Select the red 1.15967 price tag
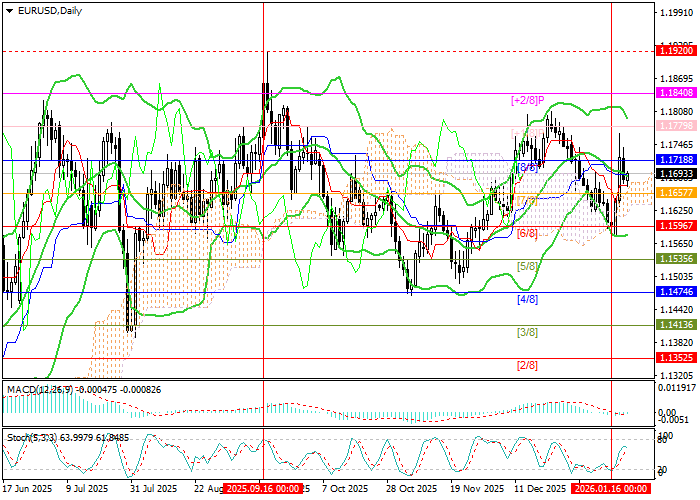The image size is (700, 500). pyautogui.click(x=675, y=226)
